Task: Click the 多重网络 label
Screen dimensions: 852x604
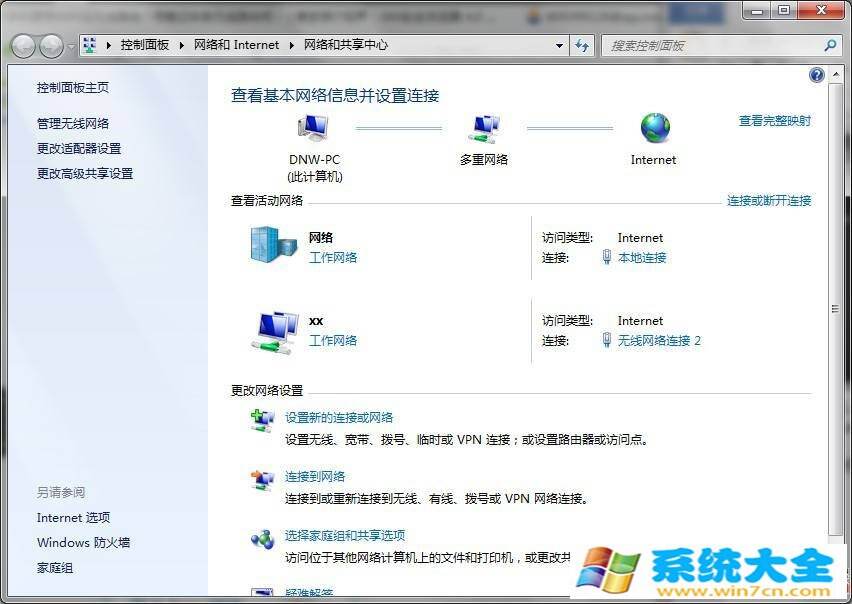Action: click(484, 160)
